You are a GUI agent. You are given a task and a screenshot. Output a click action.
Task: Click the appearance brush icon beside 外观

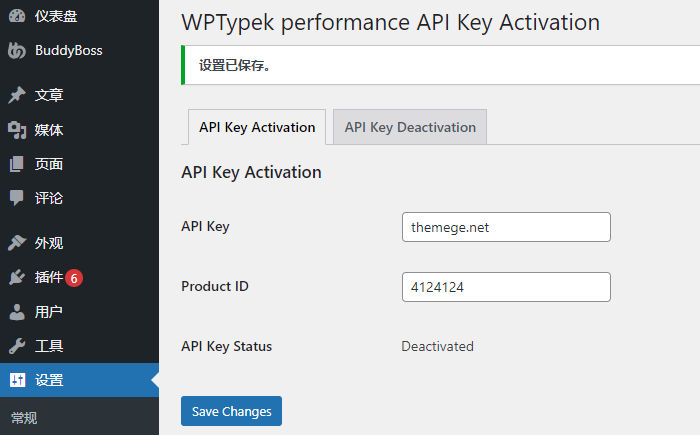tap(17, 243)
